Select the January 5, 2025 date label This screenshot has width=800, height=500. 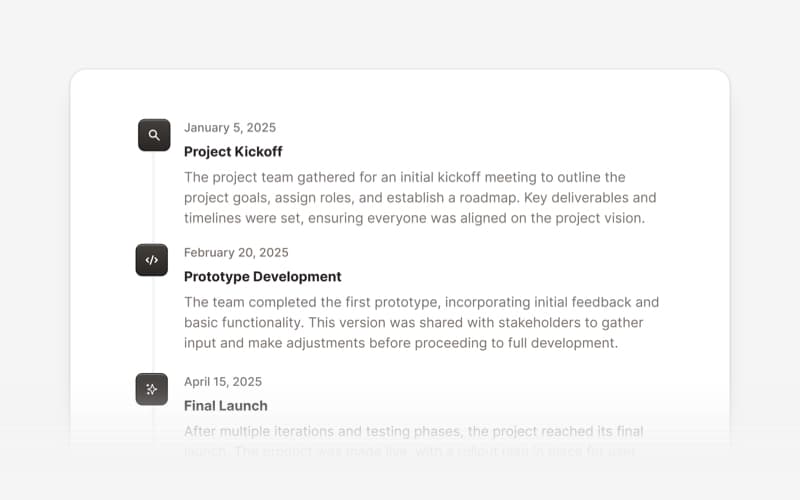point(230,128)
